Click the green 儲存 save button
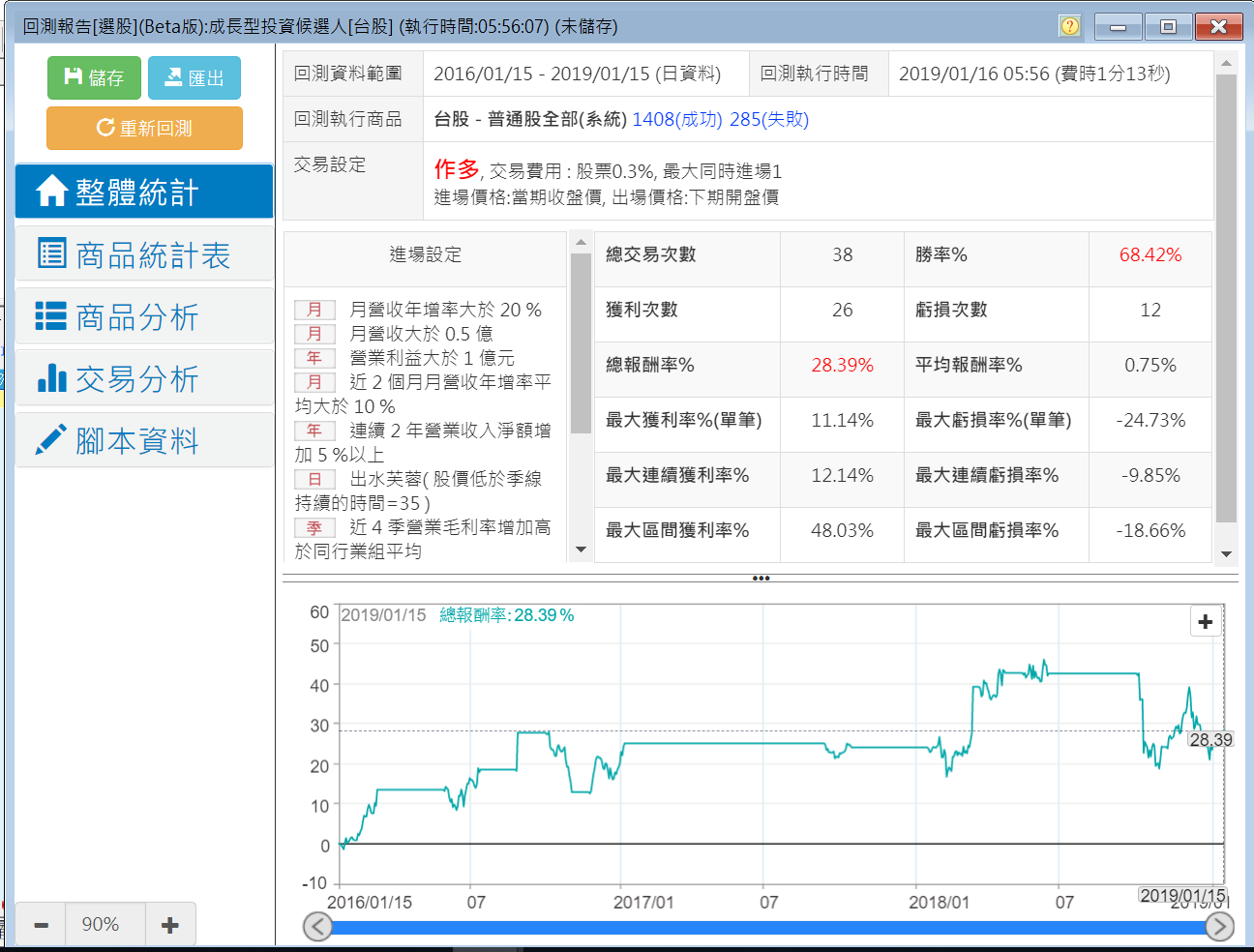The height and width of the screenshot is (952, 1254). [94, 77]
